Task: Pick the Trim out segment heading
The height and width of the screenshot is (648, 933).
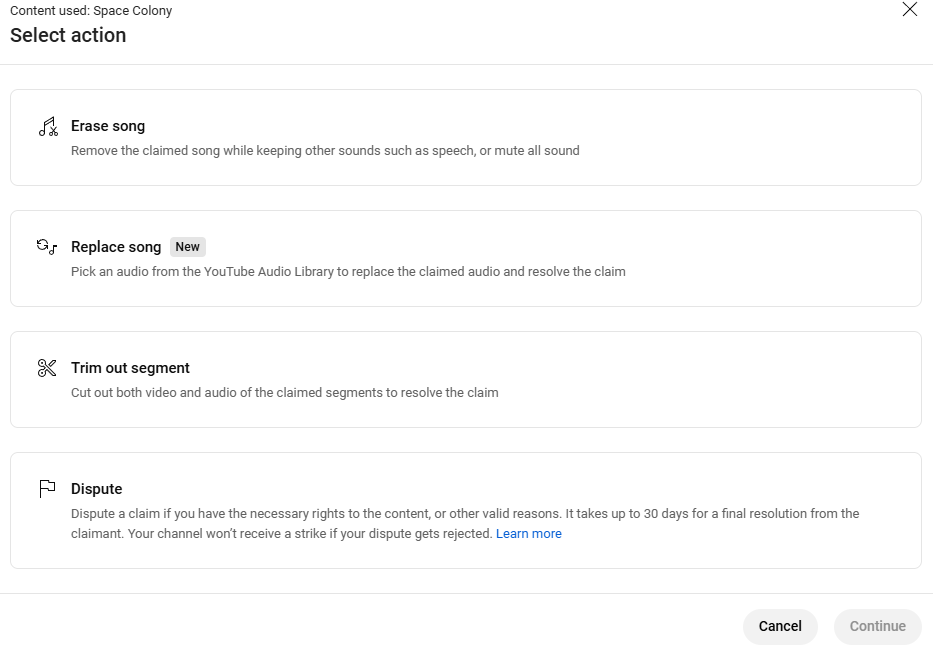Action: tap(130, 368)
